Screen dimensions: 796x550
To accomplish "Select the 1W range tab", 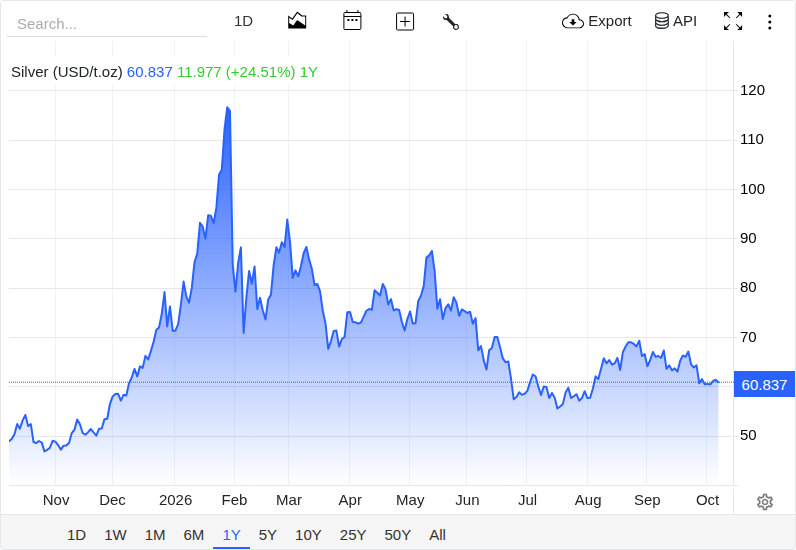I will tap(115, 535).
